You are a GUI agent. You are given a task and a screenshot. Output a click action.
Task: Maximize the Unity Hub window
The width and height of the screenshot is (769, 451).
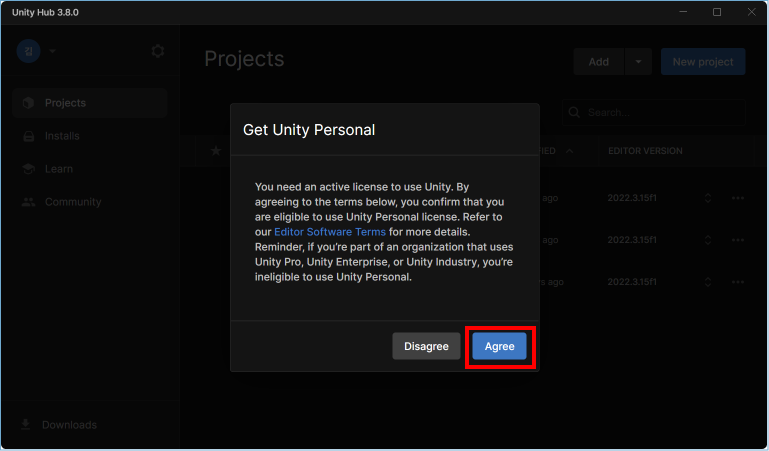click(717, 12)
